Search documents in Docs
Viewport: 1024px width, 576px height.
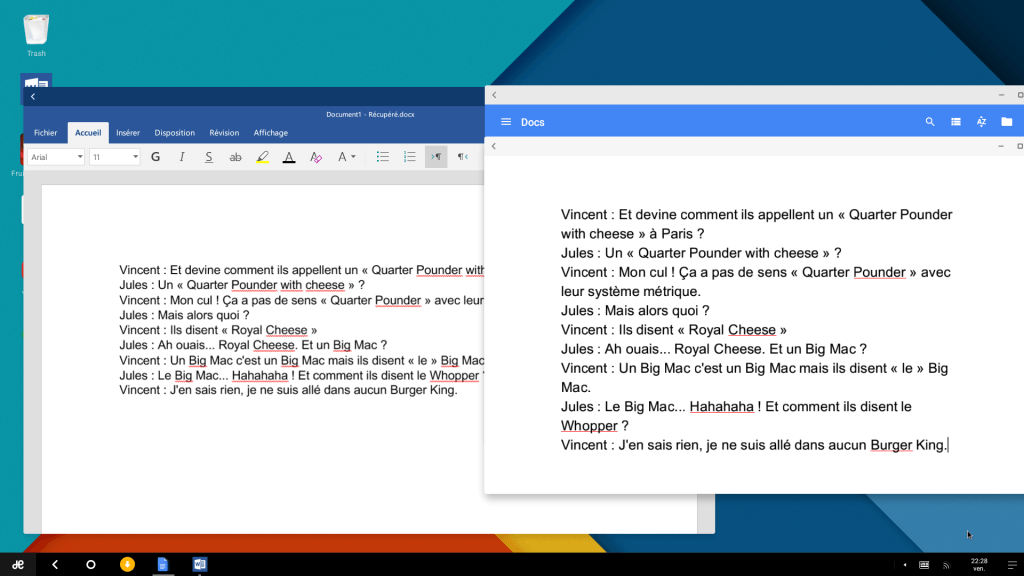(930, 121)
